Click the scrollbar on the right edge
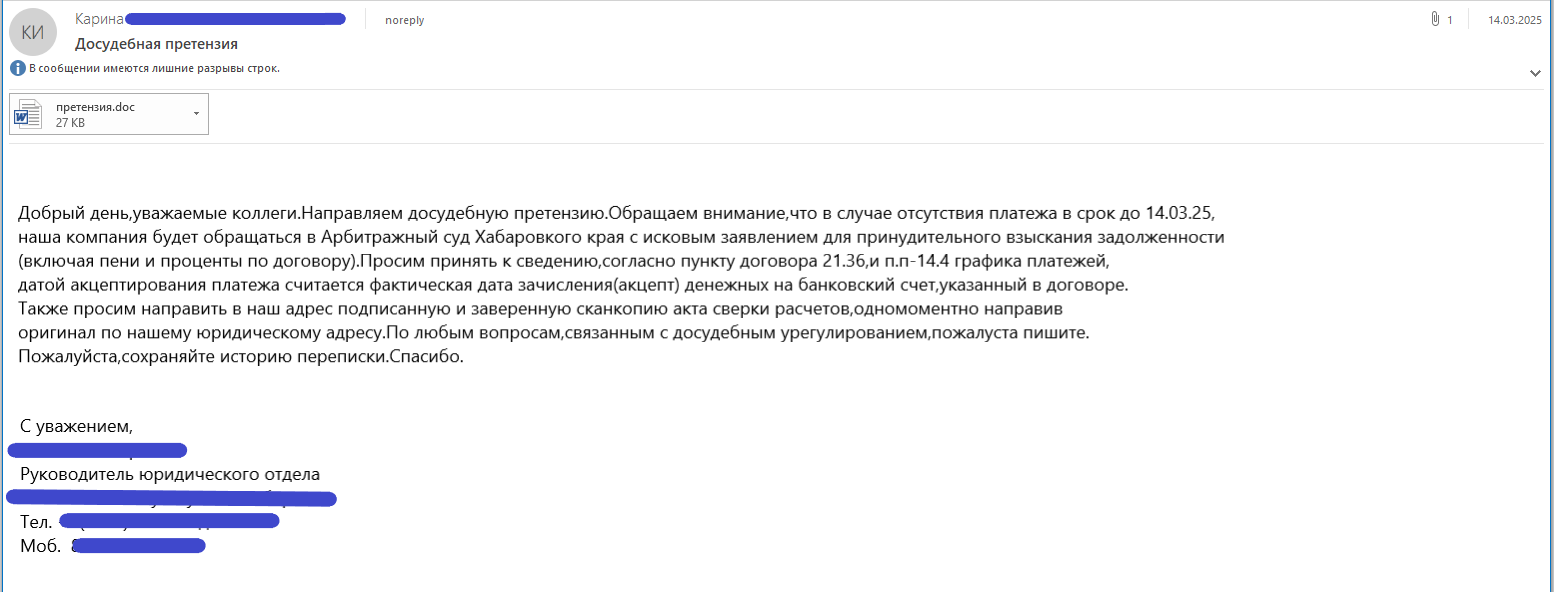 point(1549,300)
